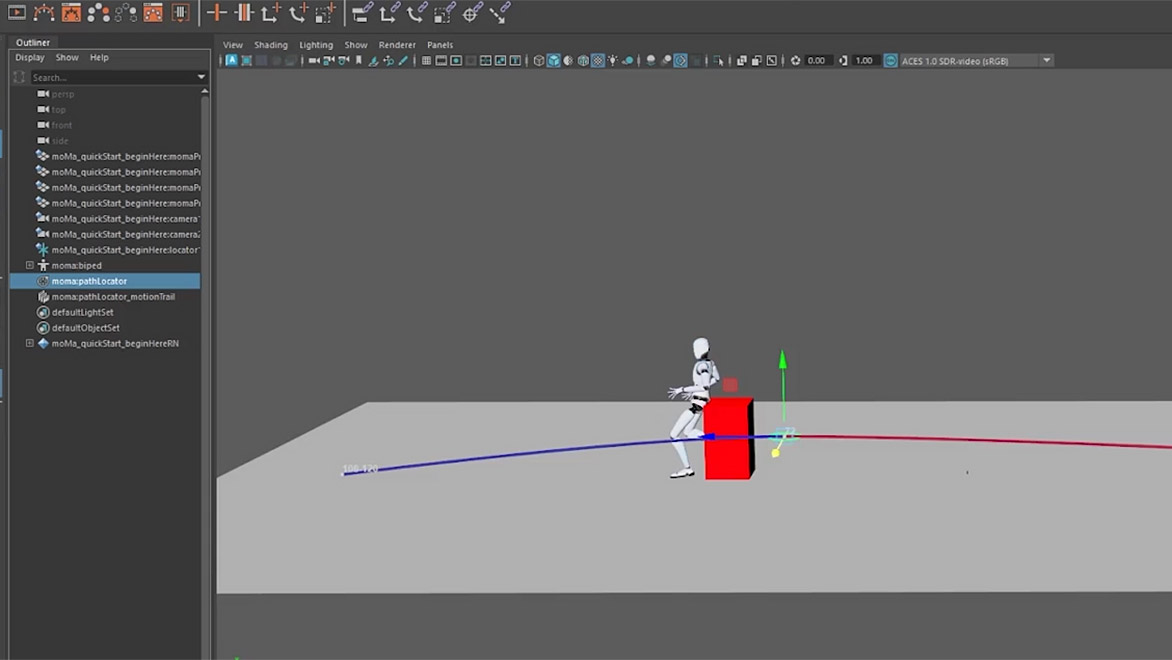Click the key translate shelf icon
Image resolution: width=1172 pixels, height=660 pixels.
(271, 12)
